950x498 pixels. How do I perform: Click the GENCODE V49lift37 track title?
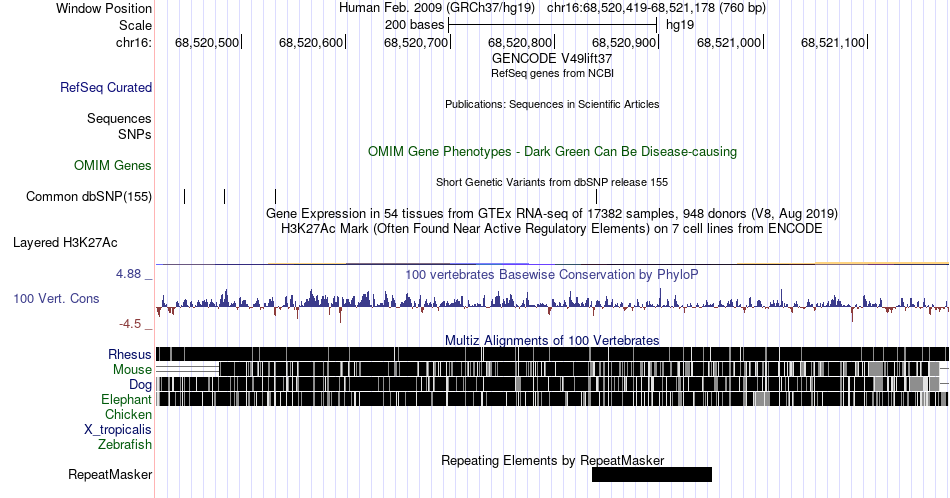click(x=552, y=59)
